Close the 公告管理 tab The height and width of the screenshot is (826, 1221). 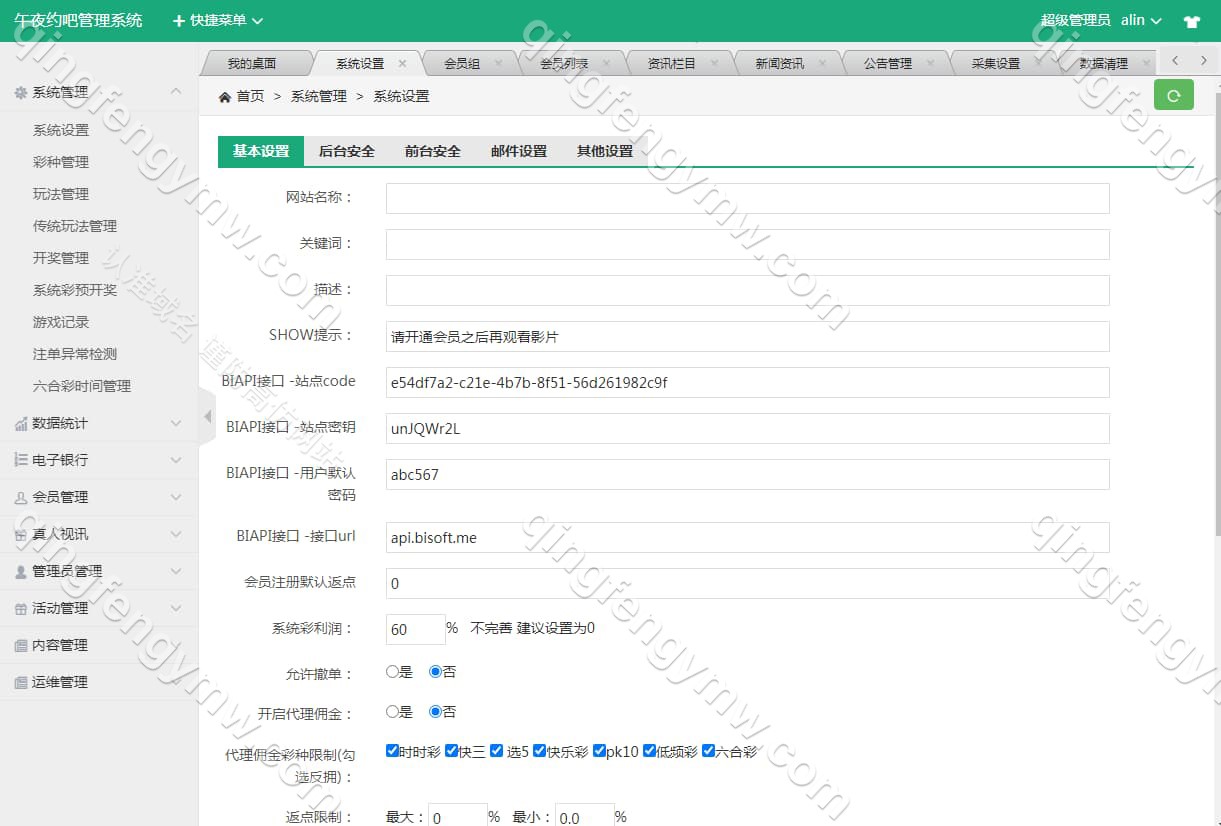[x=931, y=63]
